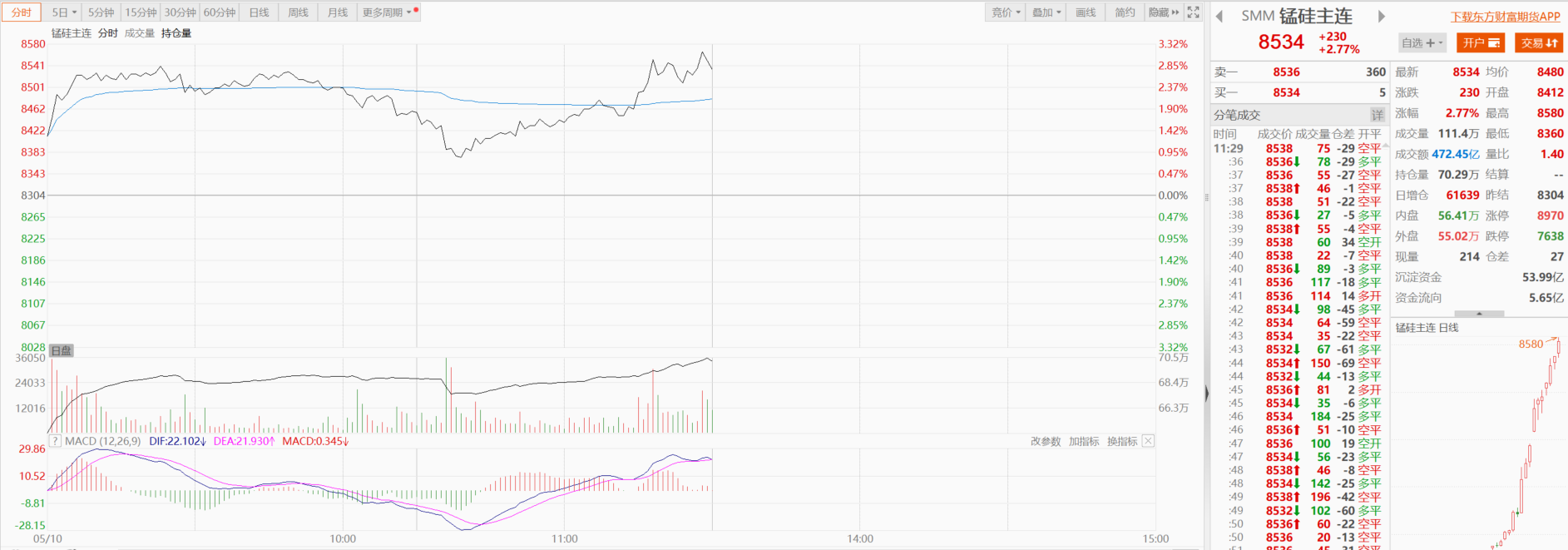Image resolution: width=1568 pixels, height=550 pixels.
Task: Open 下载东方财富期货APP link
Action: tap(1506, 17)
